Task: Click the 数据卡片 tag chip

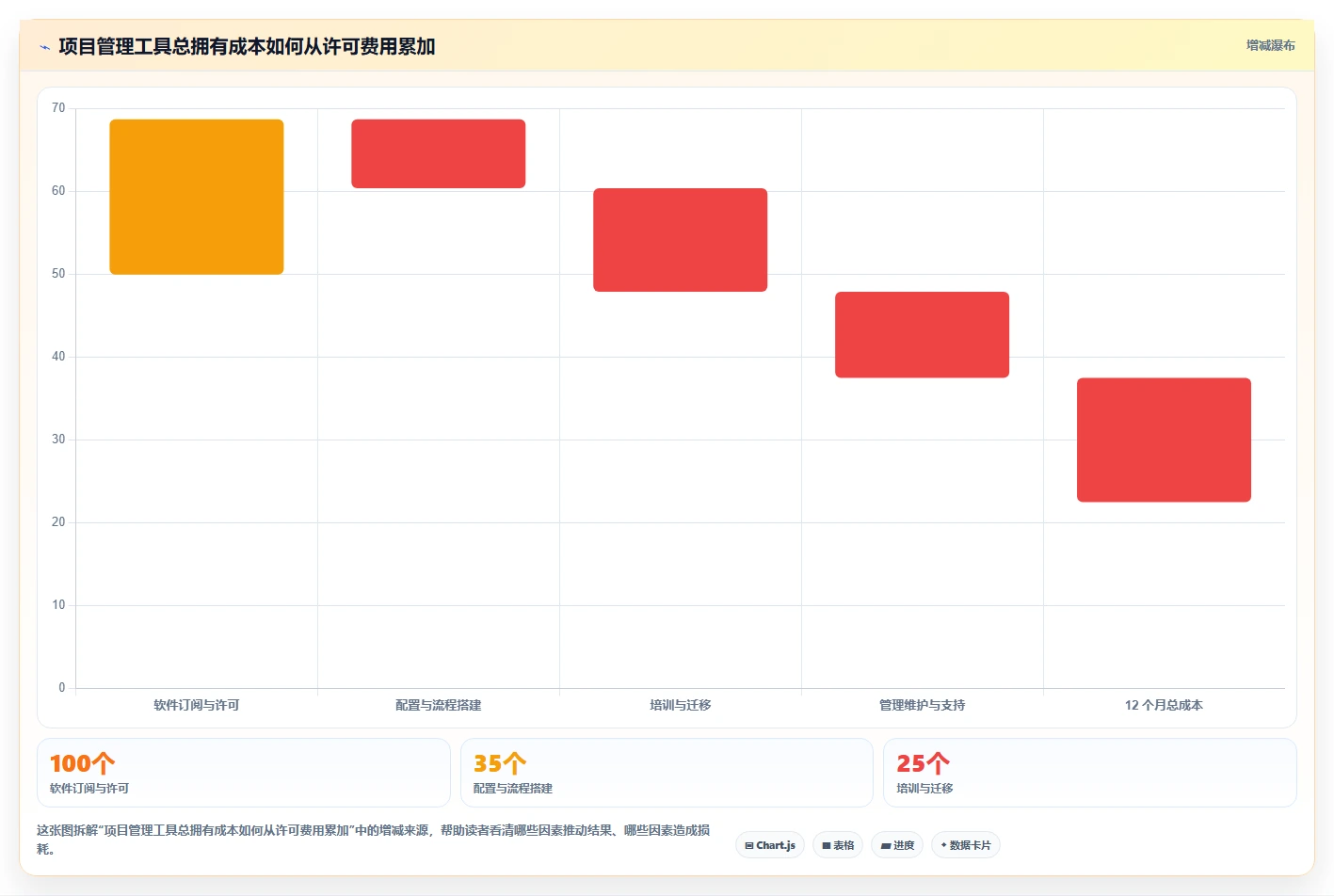Action: 966,845
